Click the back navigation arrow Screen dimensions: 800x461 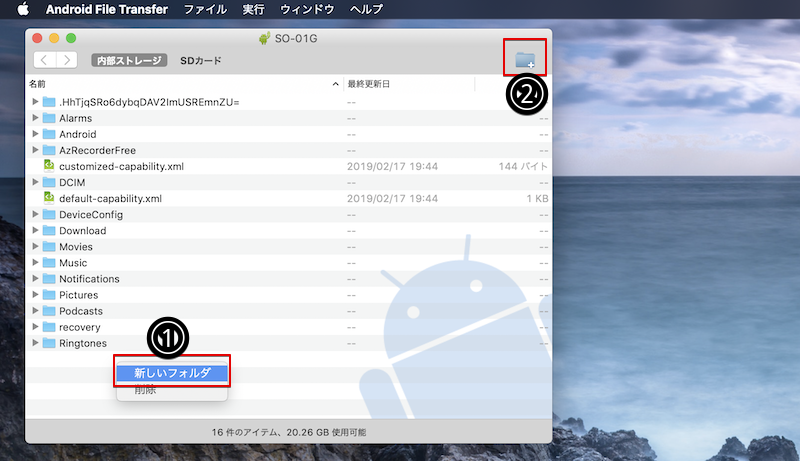[x=44, y=60]
